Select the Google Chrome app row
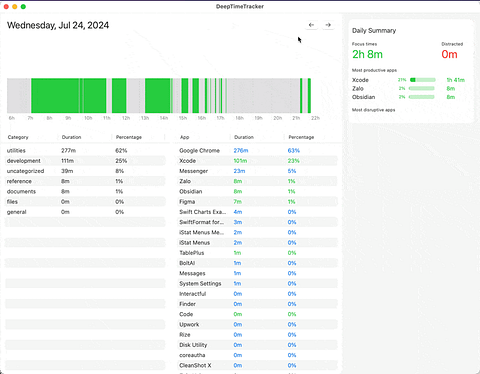This screenshot has width=480, height=374. [257, 151]
